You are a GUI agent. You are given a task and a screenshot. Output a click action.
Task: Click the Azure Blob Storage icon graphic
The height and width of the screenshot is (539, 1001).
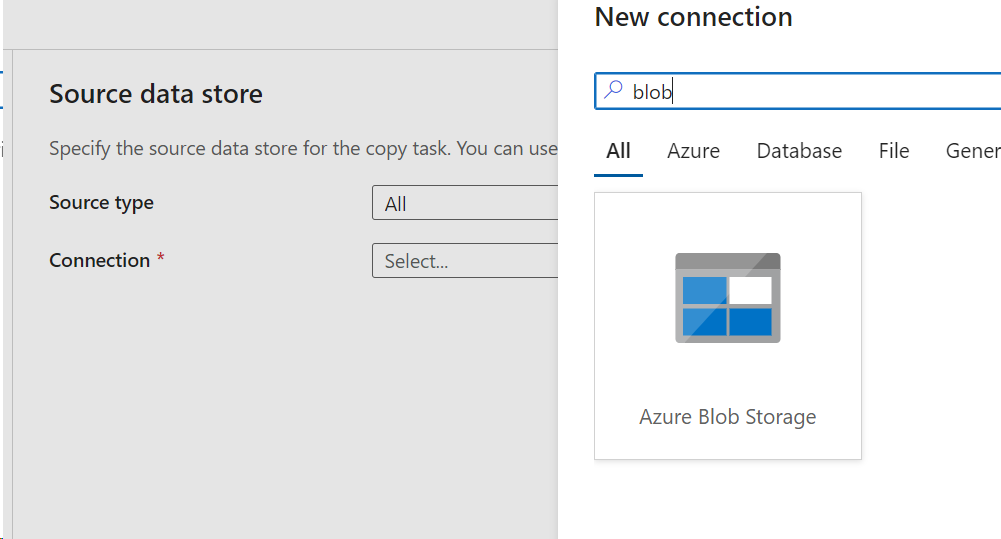(727, 298)
